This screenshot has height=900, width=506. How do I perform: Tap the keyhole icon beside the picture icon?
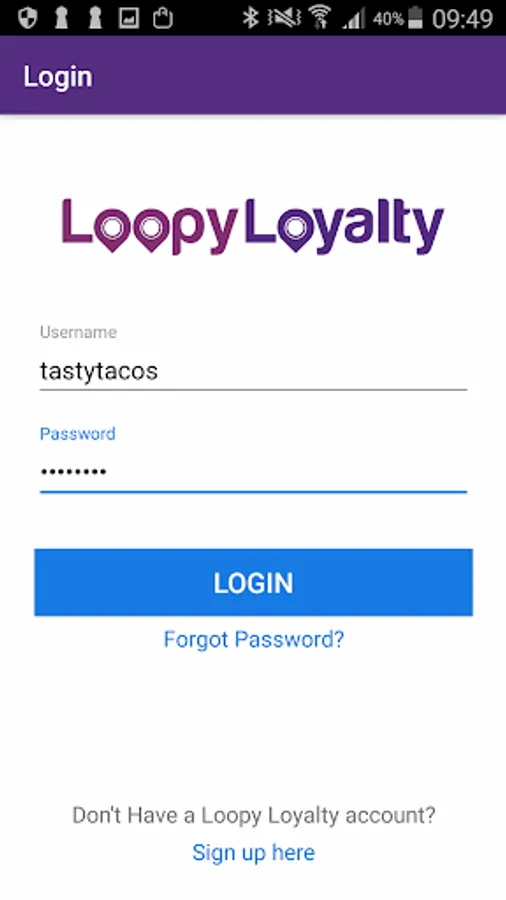[x=95, y=18]
